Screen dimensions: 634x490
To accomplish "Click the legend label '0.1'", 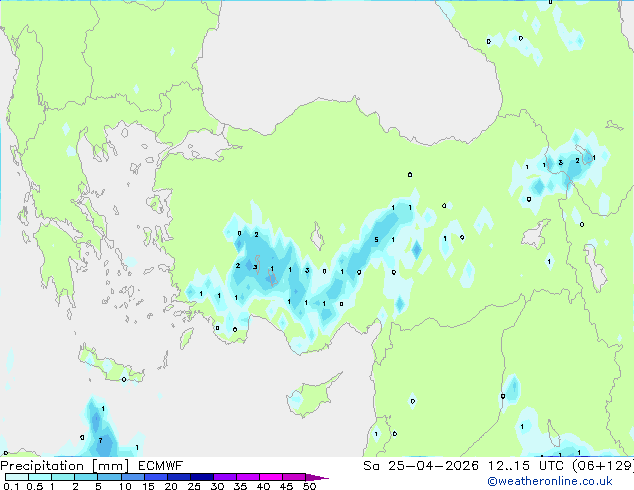I will (x=11, y=486).
